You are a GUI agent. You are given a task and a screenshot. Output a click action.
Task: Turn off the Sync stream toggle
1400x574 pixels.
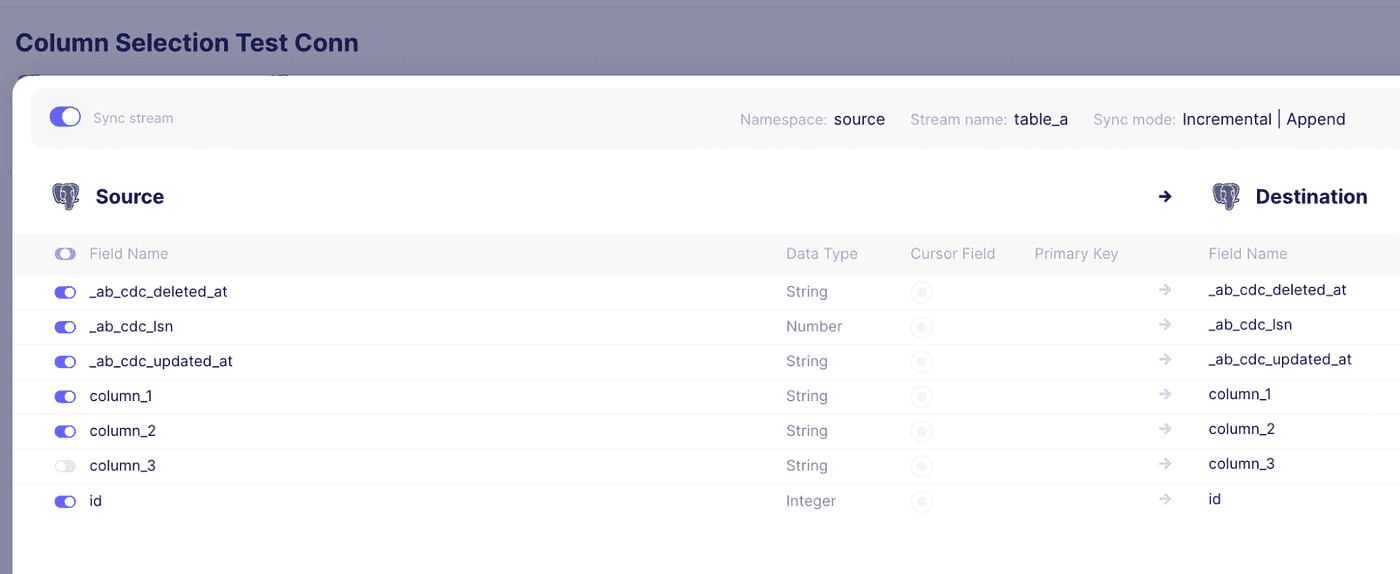(x=65, y=118)
